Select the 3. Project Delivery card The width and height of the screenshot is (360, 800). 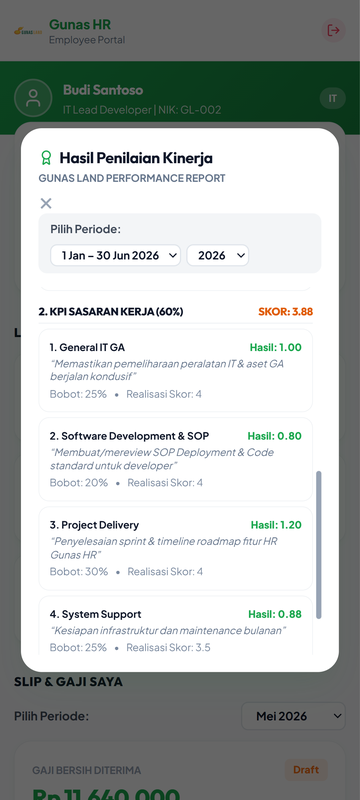(175, 548)
